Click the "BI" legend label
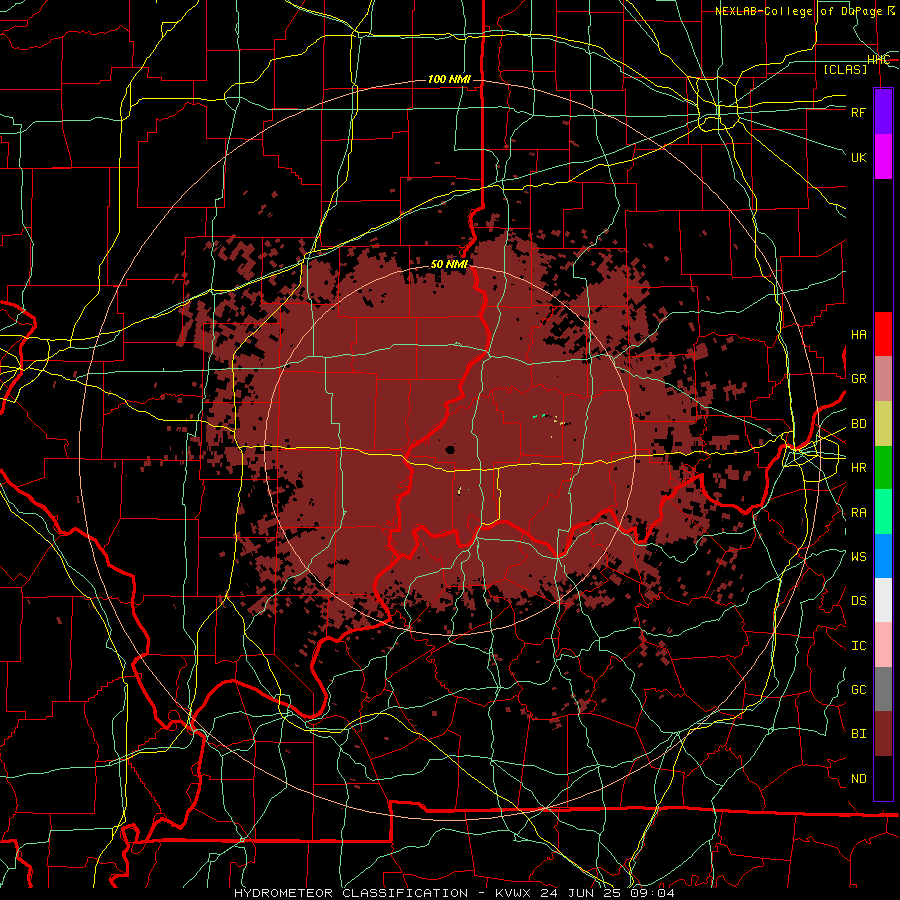 [x=858, y=734]
